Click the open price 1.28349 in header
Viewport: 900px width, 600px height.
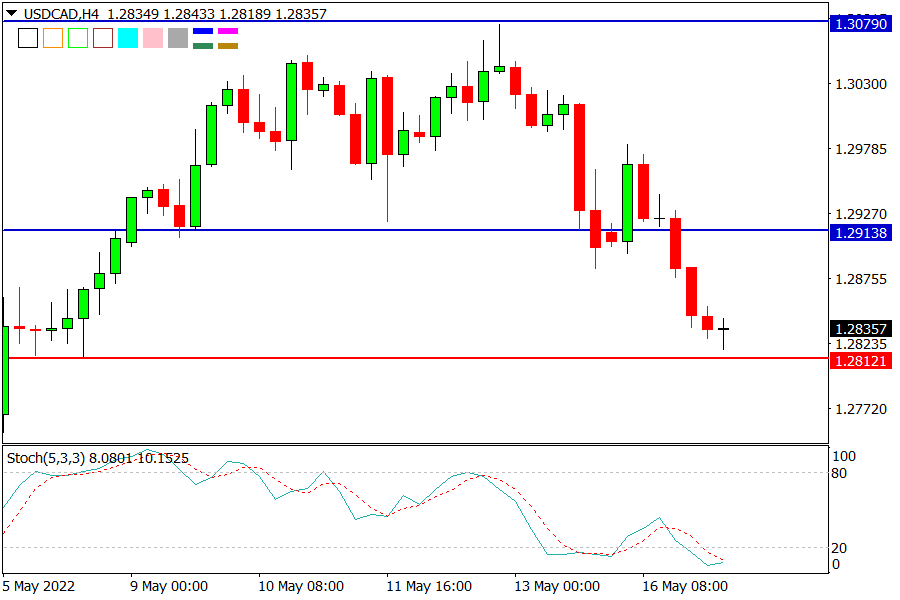[x=133, y=14]
